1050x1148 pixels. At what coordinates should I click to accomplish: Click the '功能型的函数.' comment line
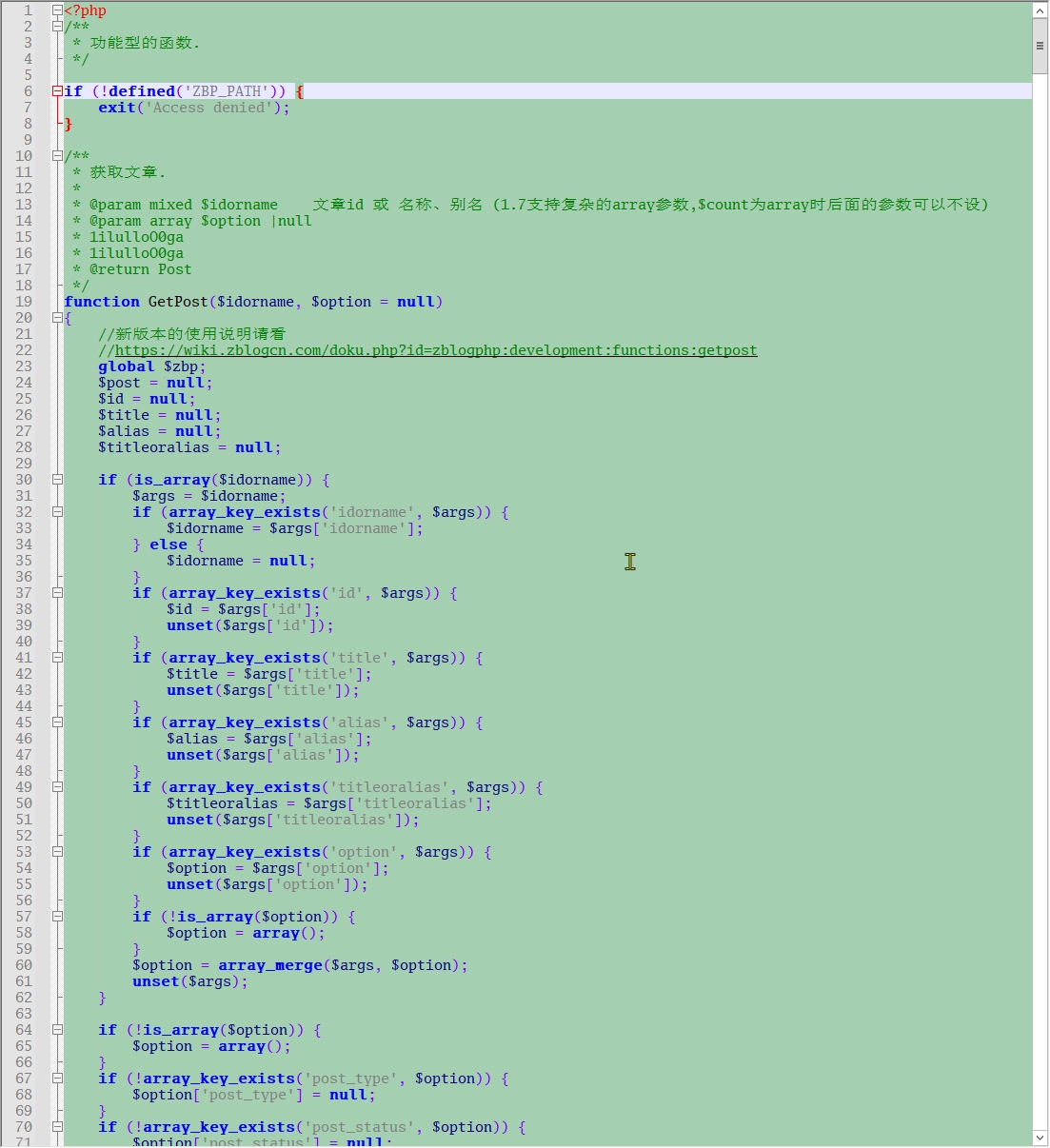click(145, 43)
